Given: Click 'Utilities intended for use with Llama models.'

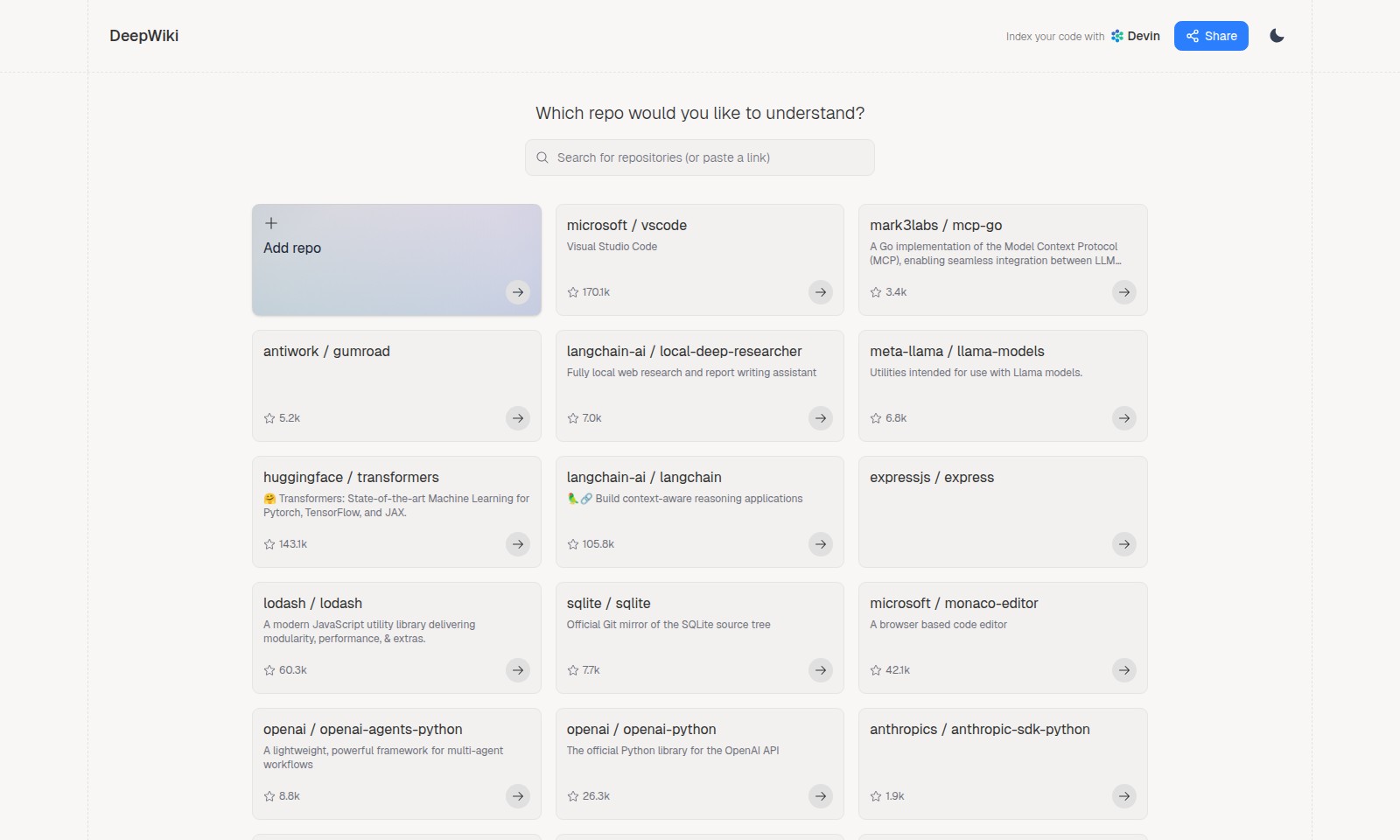Looking at the screenshot, I should (976, 373).
